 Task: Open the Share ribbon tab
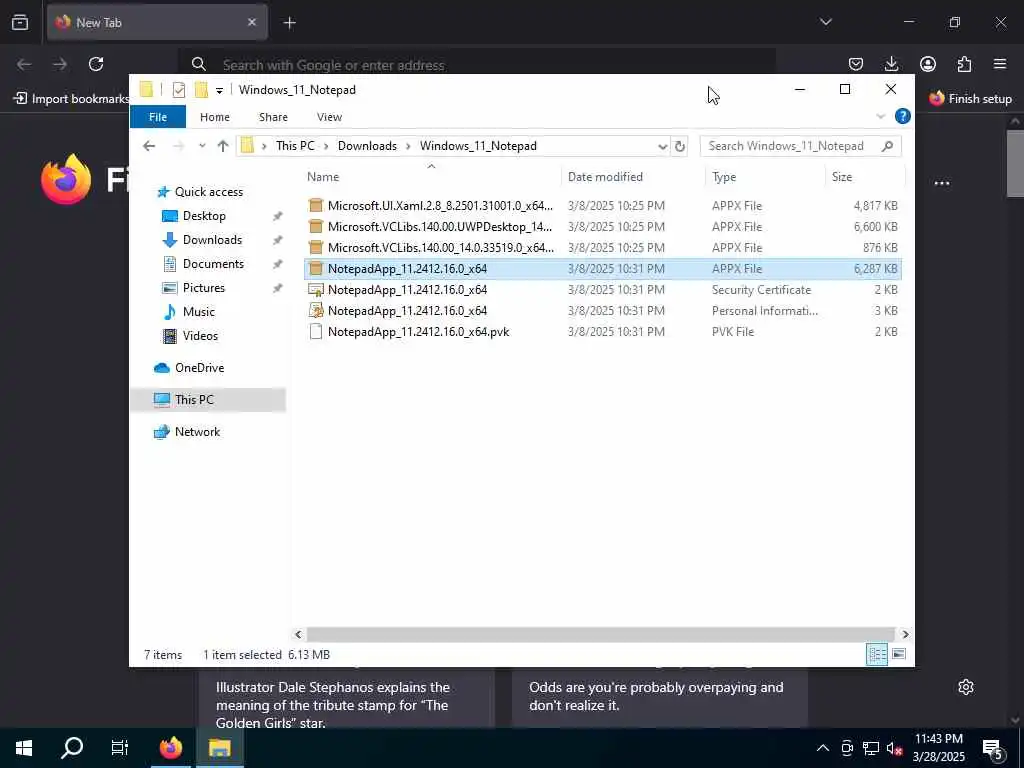(x=273, y=117)
